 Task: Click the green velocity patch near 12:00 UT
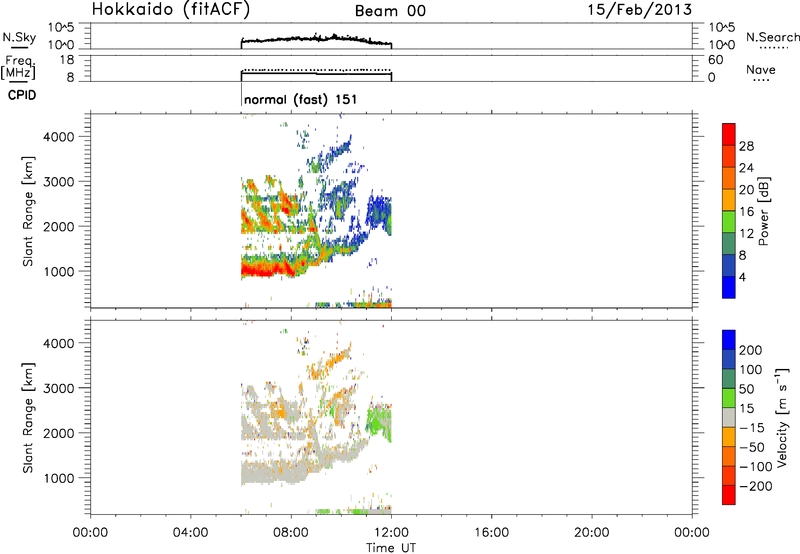tap(379, 421)
